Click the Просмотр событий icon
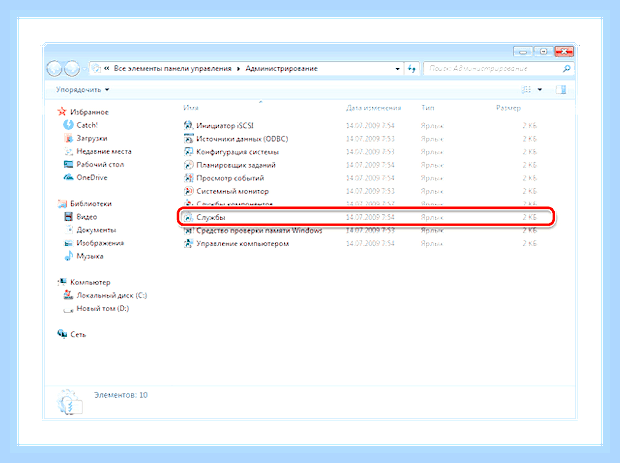The height and width of the screenshot is (463, 620). pyautogui.click(x=189, y=178)
